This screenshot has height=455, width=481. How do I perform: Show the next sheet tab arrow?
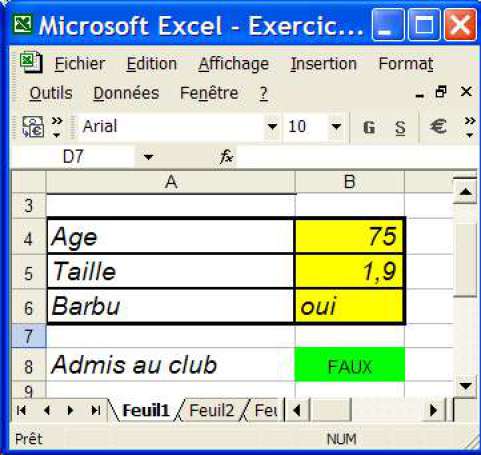[x=71, y=410]
